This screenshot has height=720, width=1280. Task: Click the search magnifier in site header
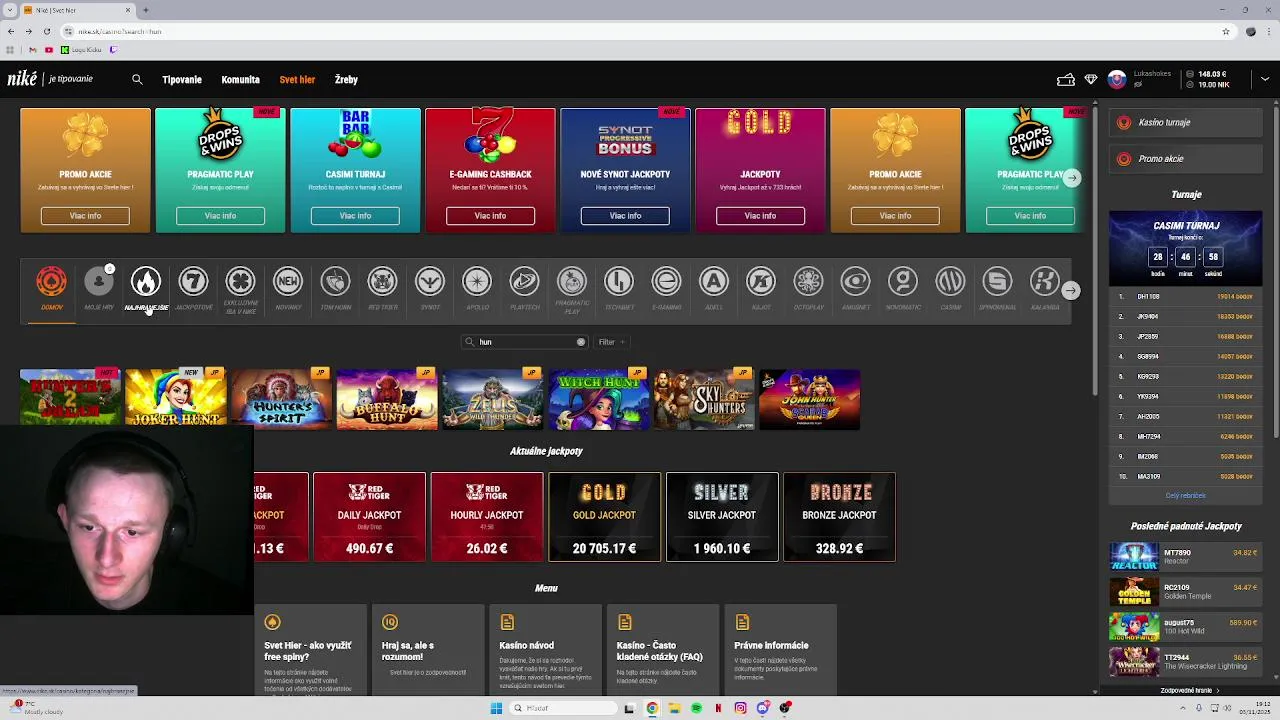tap(137, 79)
